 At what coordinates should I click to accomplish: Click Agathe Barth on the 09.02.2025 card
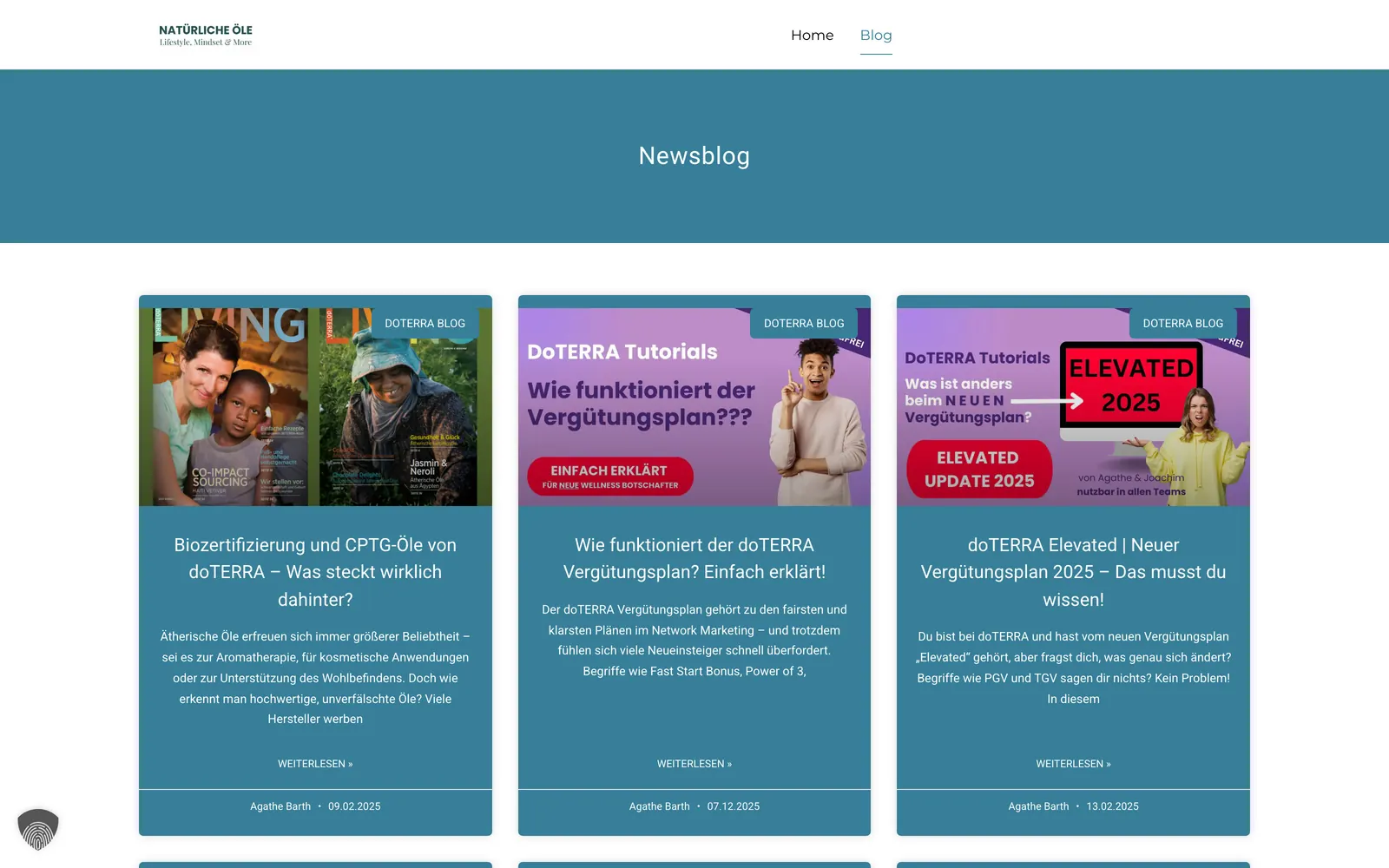tap(280, 806)
